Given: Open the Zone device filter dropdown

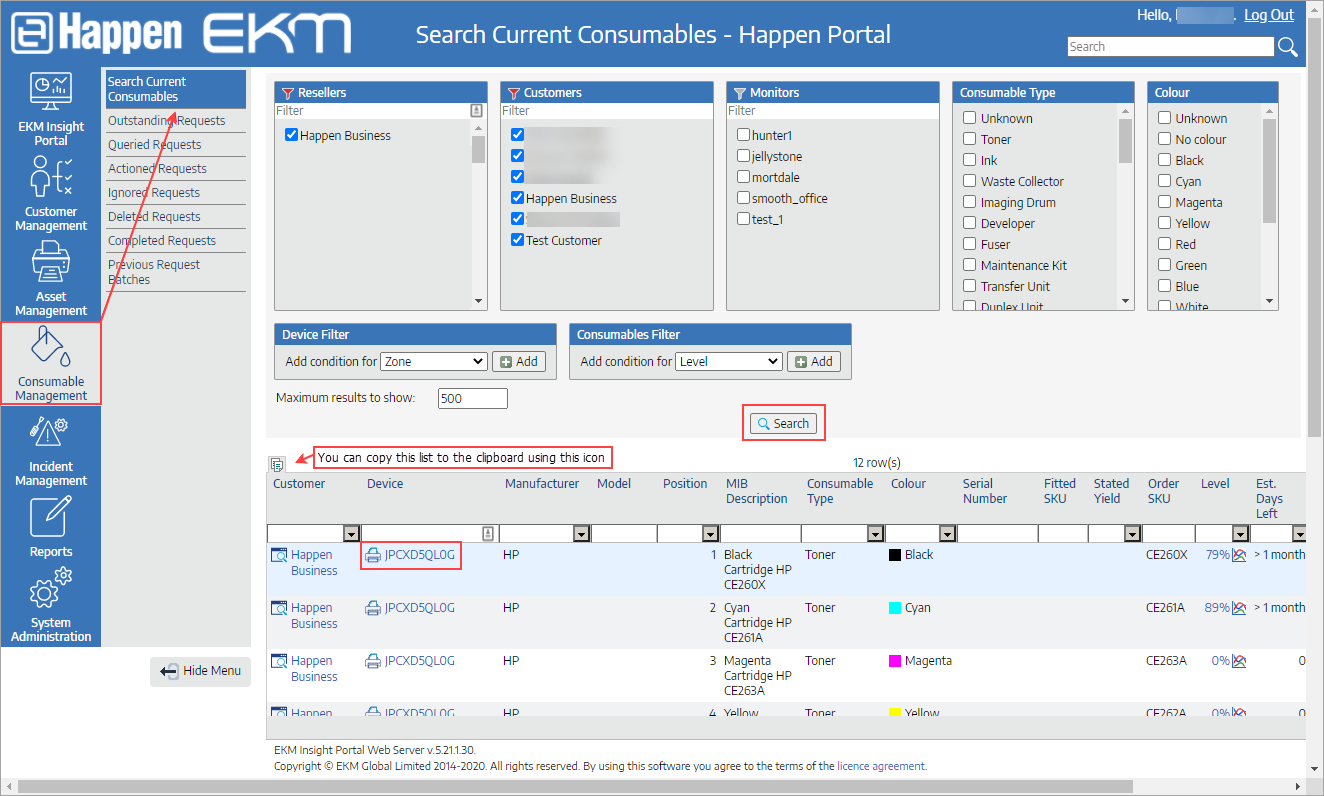Looking at the screenshot, I should [x=434, y=362].
